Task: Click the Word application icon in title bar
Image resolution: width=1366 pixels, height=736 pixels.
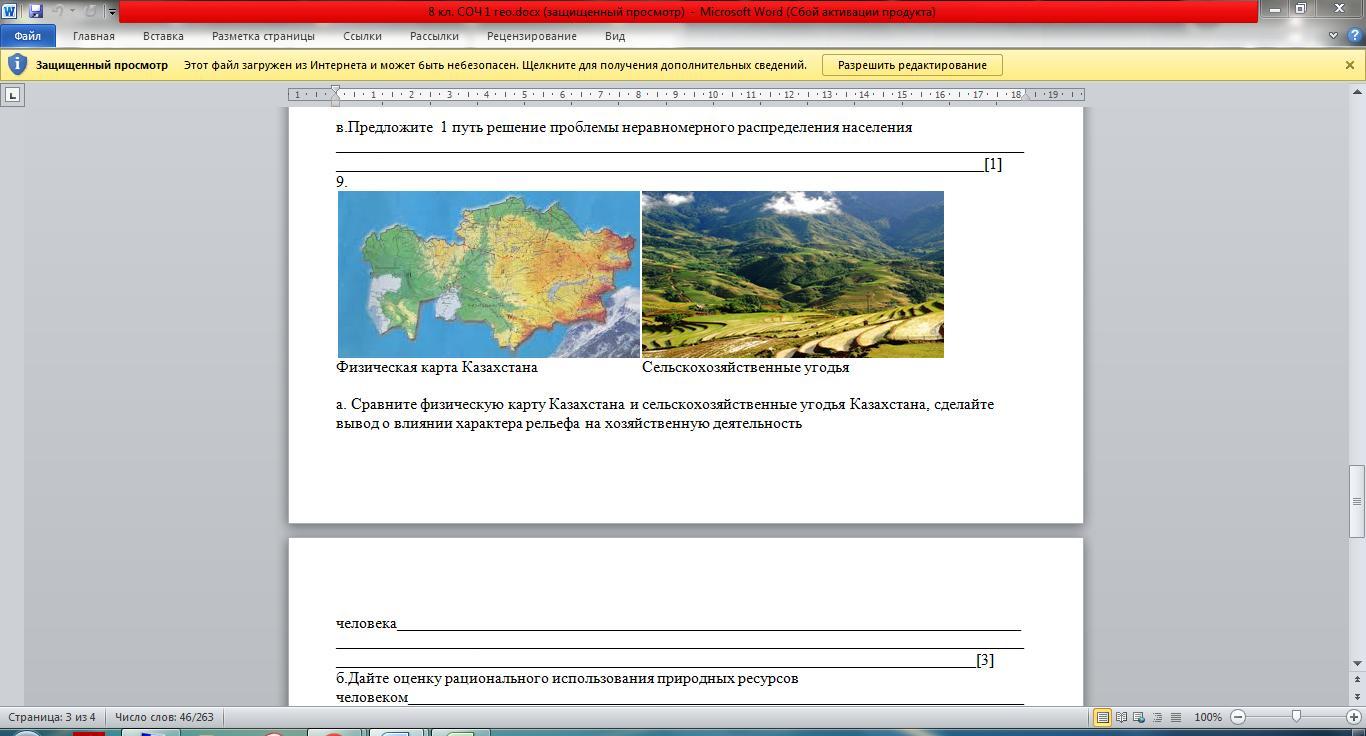Action: pyautogui.click(x=10, y=11)
